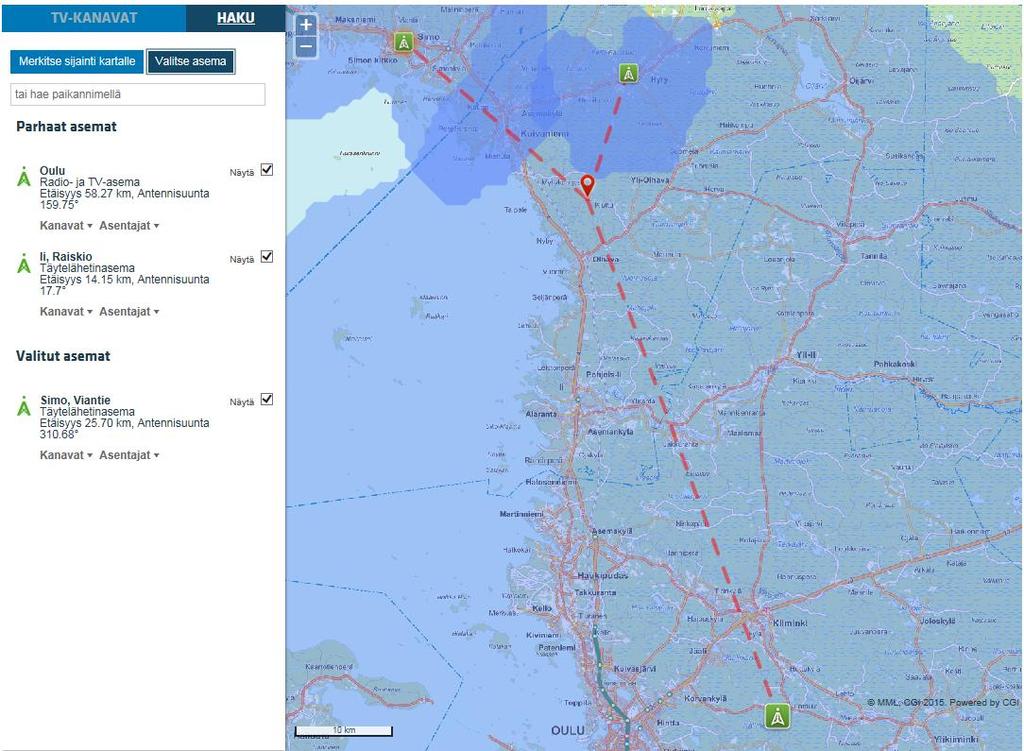Image resolution: width=1024 pixels, height=751 pixels.
Task: Expand Asentajat dropdown under Ii, Raiskio
Action: click(129, 312)
